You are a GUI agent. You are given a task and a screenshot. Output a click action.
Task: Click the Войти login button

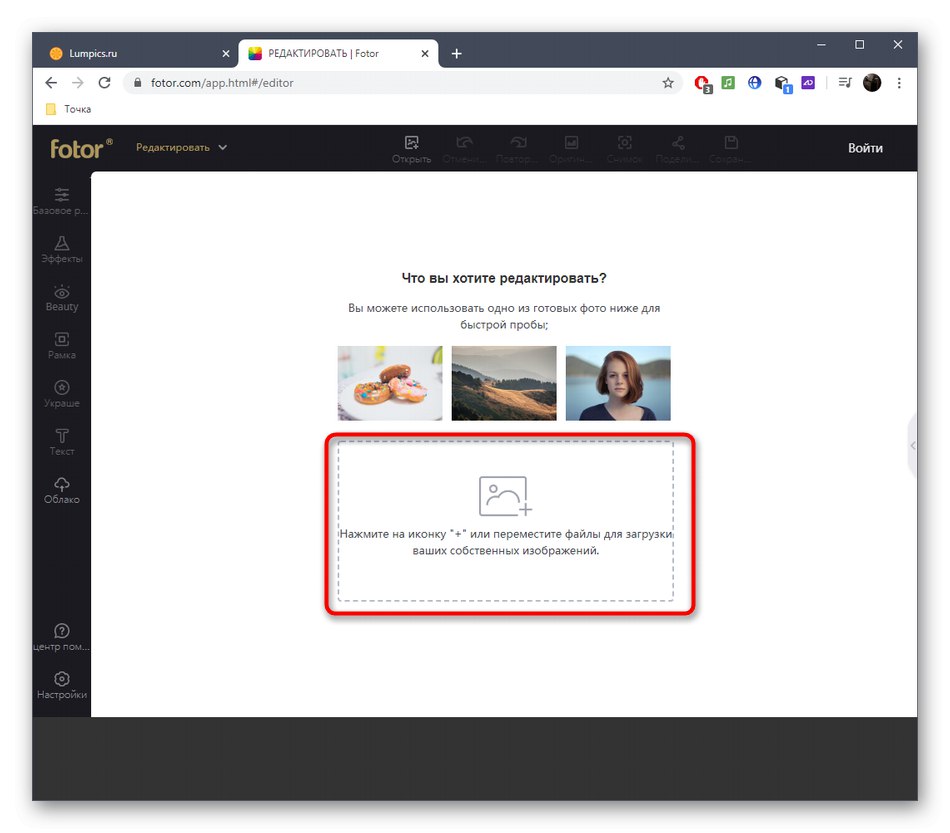coord(865,148)
